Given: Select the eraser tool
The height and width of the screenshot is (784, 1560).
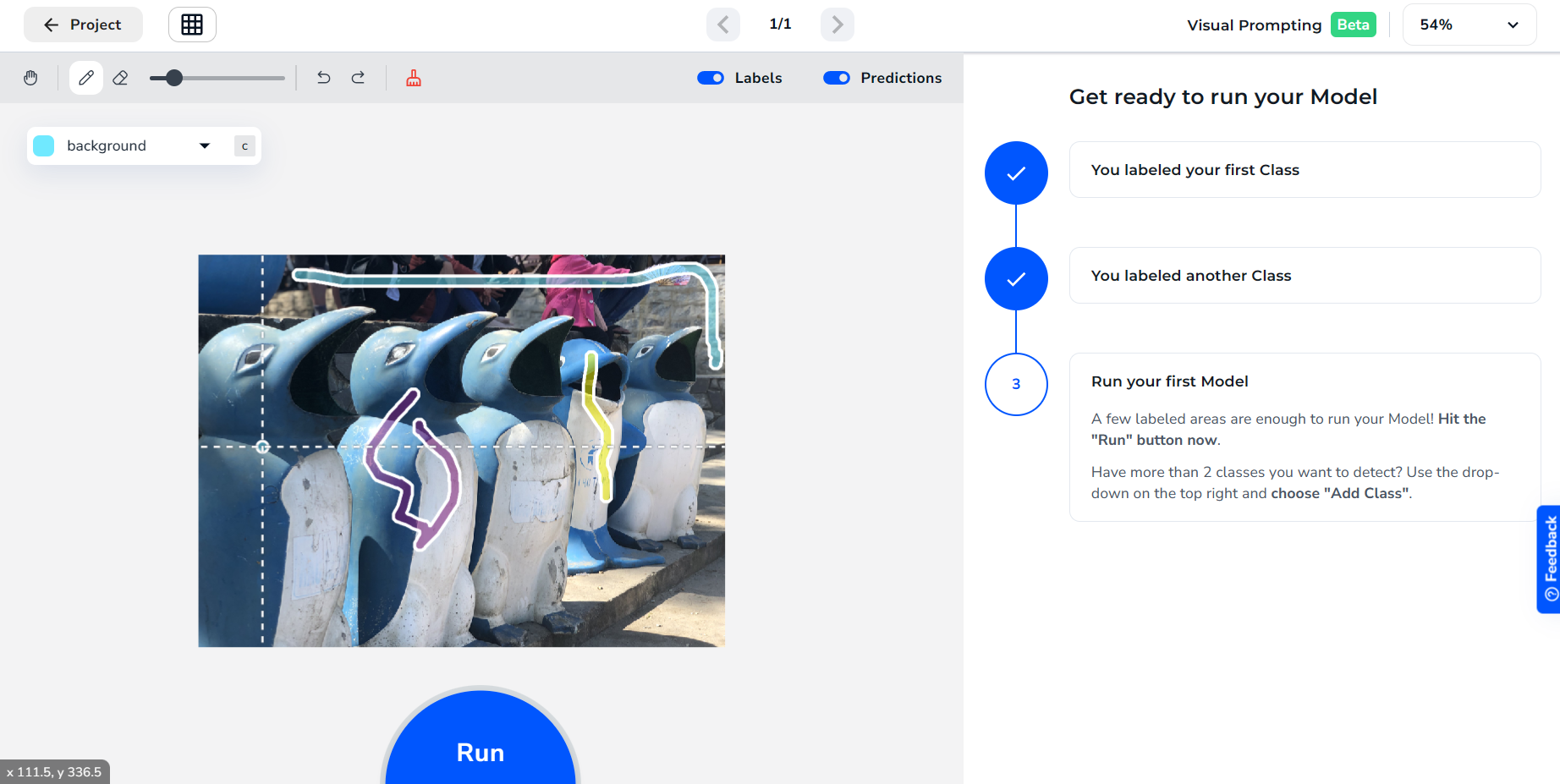Looking at the screenshot, I should (x=120, y=78).
